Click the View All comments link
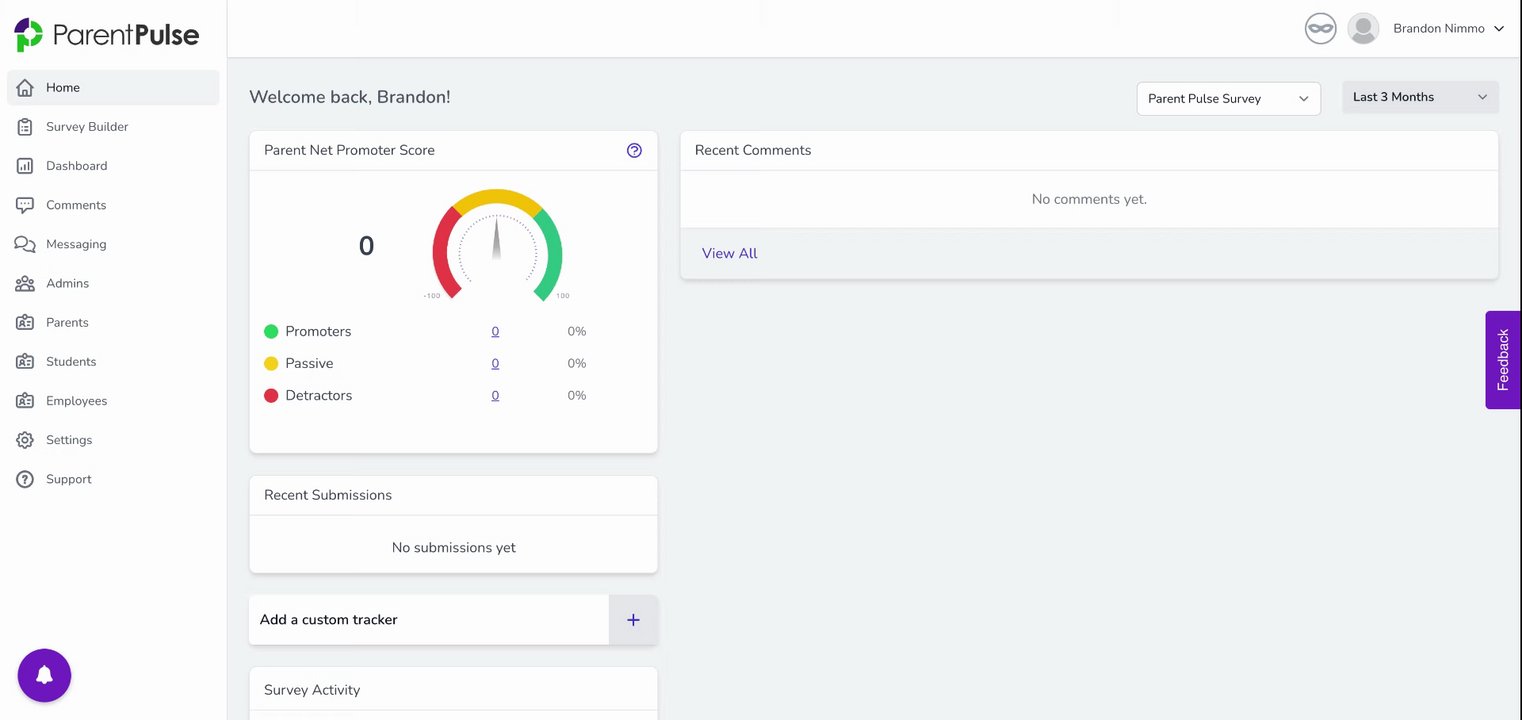Viewport: 1522px width, 720px height. 729,254
